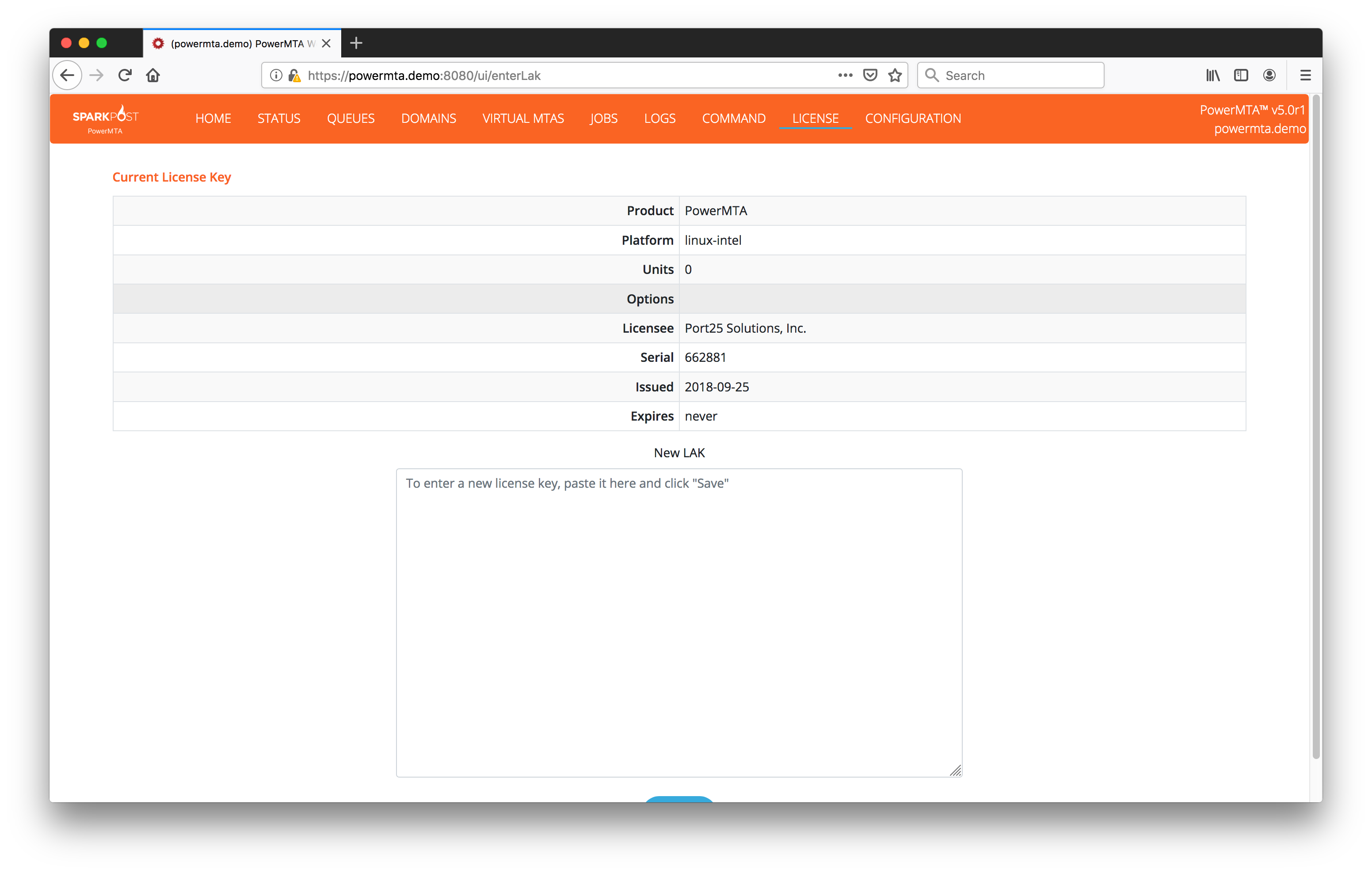1372x873 pixels.
Task: Toggle the browser sidebar icon
Action: [x=1241, y=75]
